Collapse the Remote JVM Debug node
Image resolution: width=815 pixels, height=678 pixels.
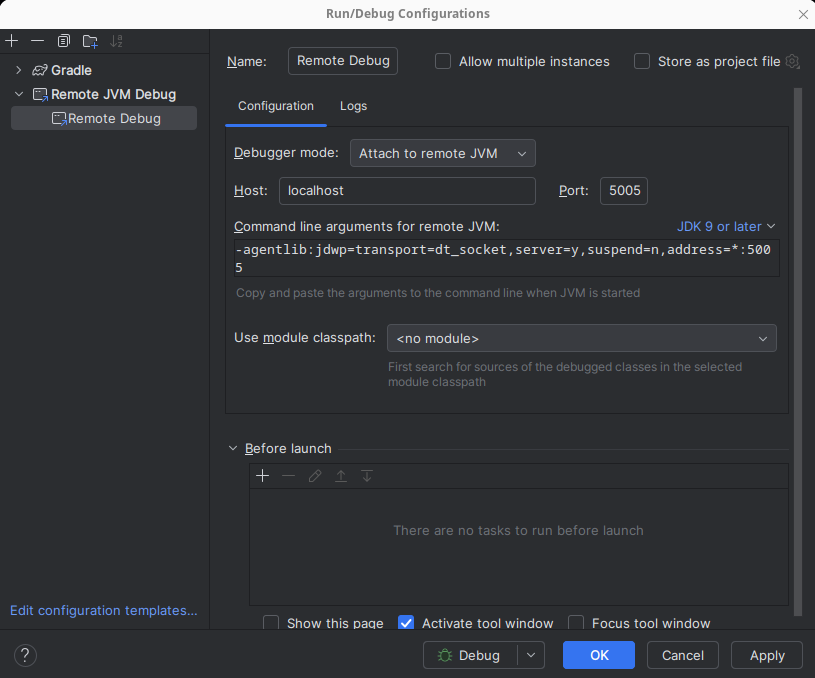(19, 94)
